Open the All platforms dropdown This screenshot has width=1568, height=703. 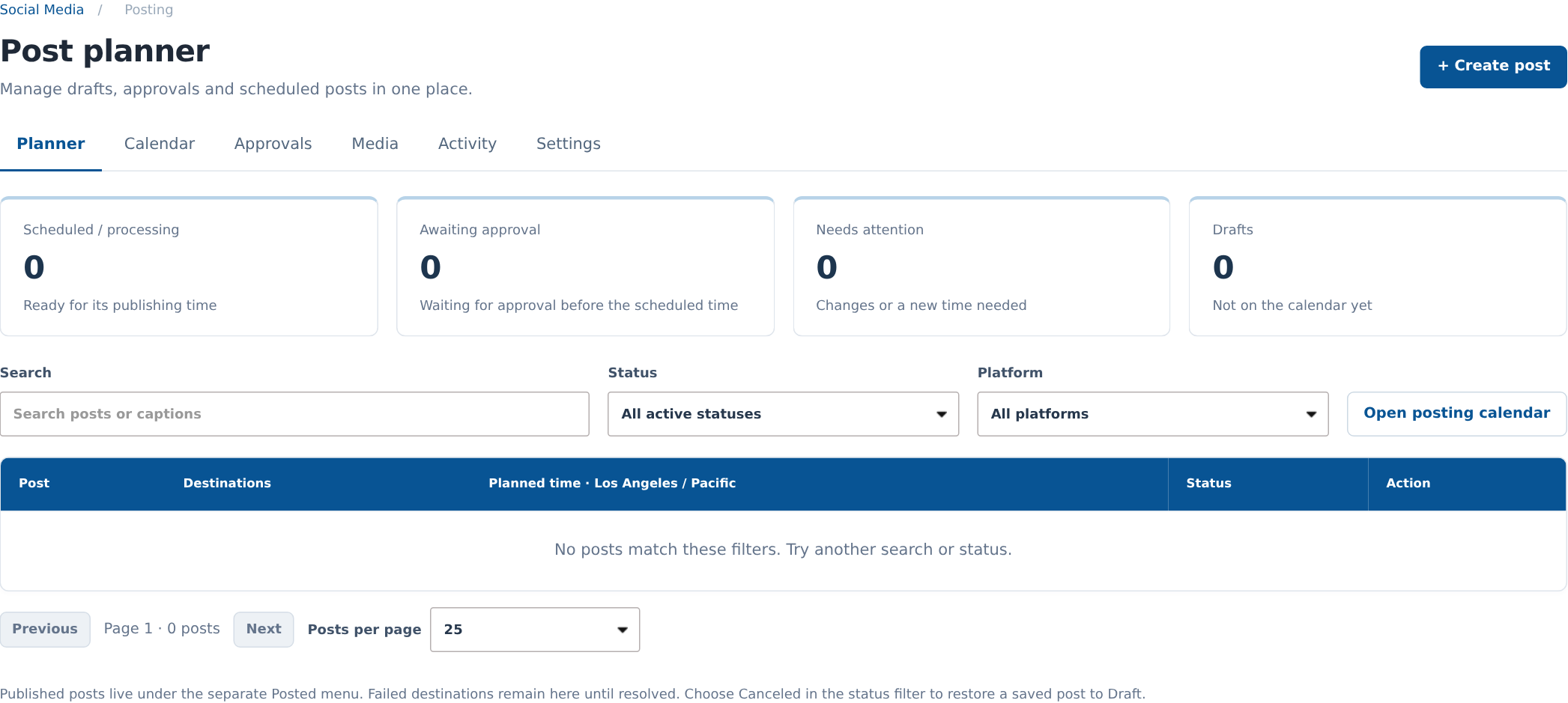[1152, 414]
